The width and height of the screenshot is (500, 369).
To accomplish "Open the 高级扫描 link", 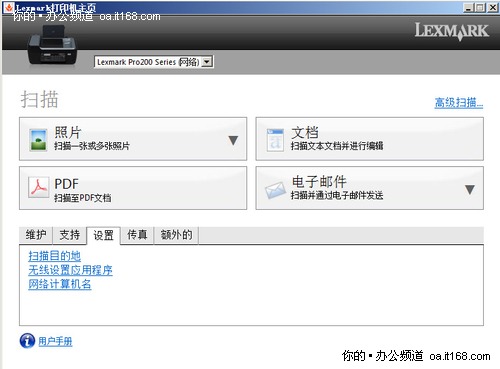I will [459, 102].
